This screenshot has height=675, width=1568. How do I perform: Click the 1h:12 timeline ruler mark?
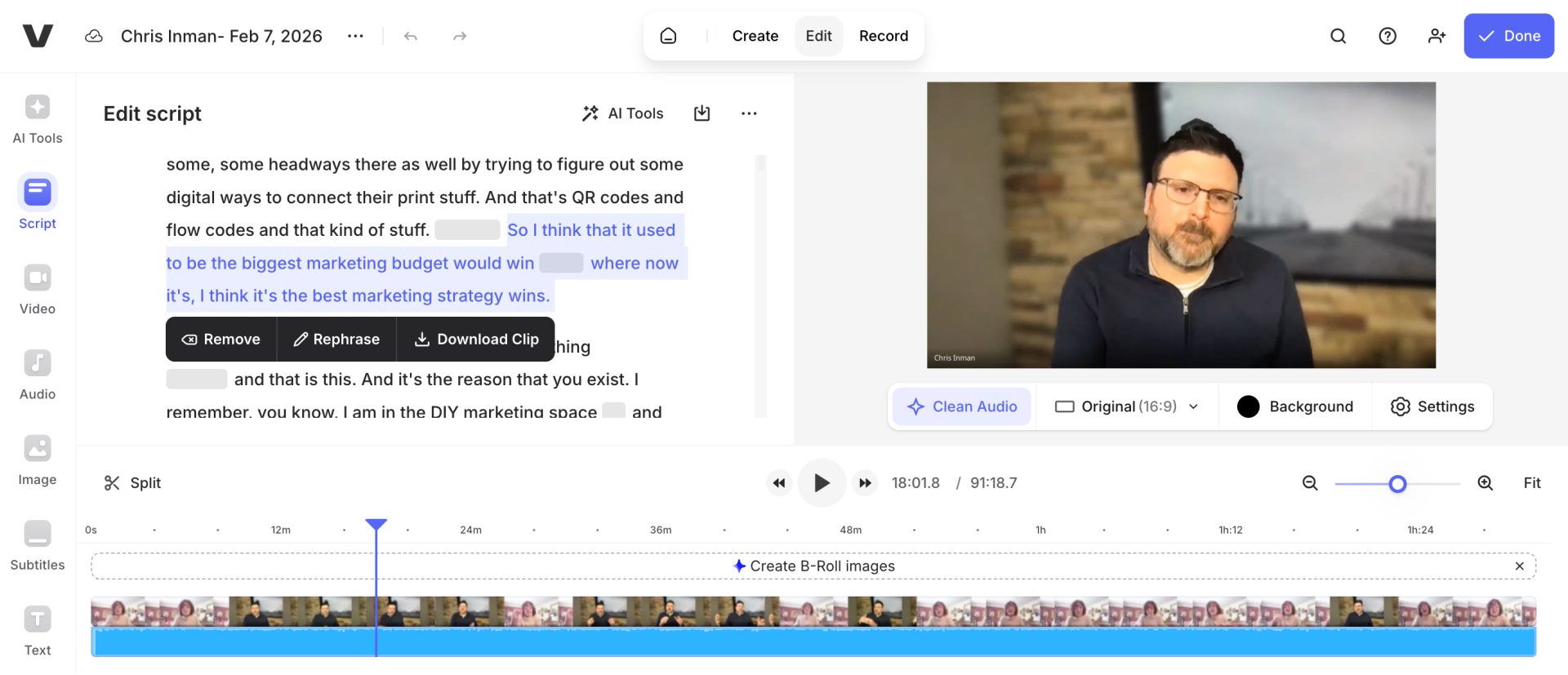pyautogui.click(x=1230, y=530)
